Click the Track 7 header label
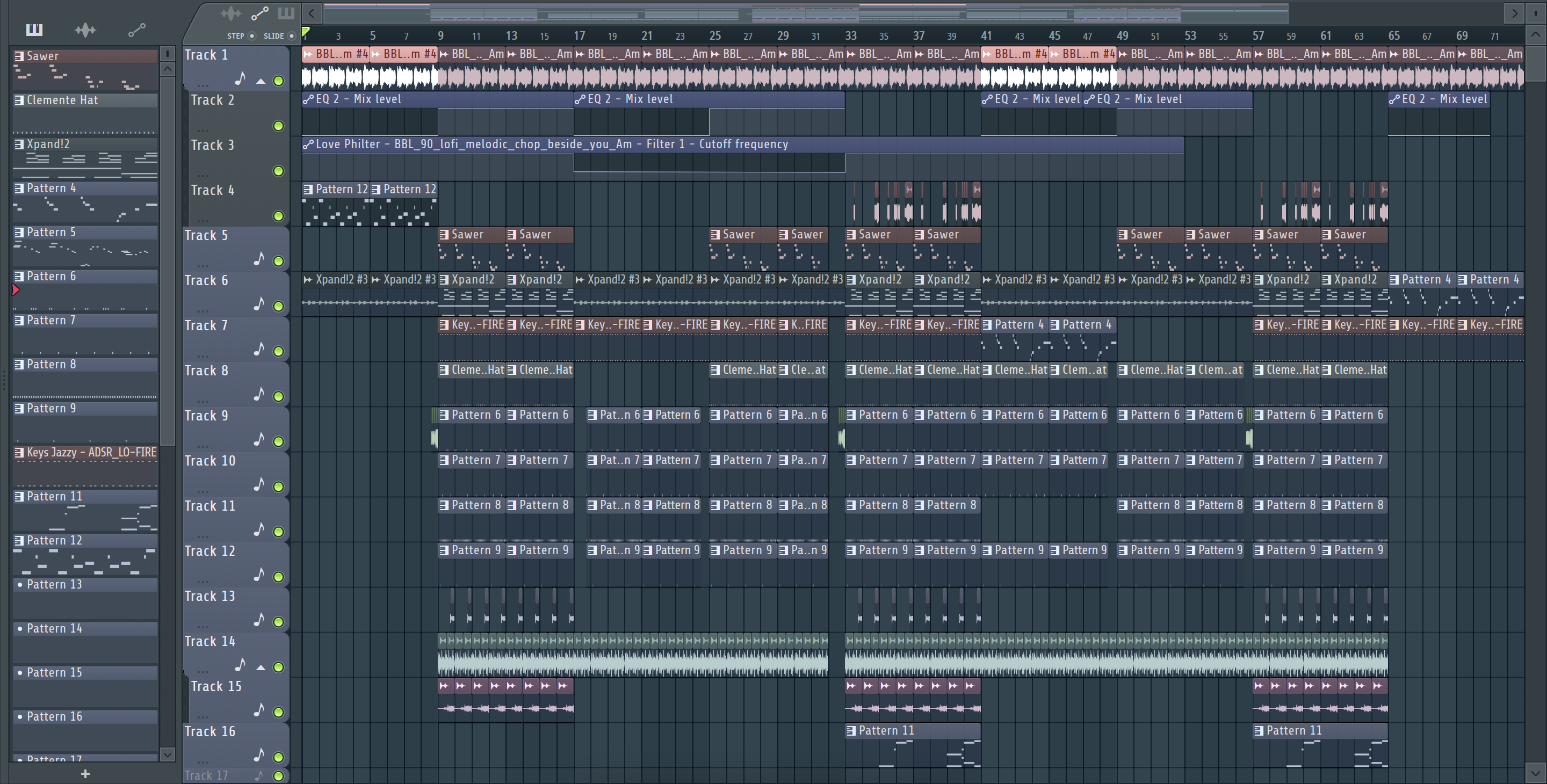This screenshot has height=784, width=1547. coord(205,325)
